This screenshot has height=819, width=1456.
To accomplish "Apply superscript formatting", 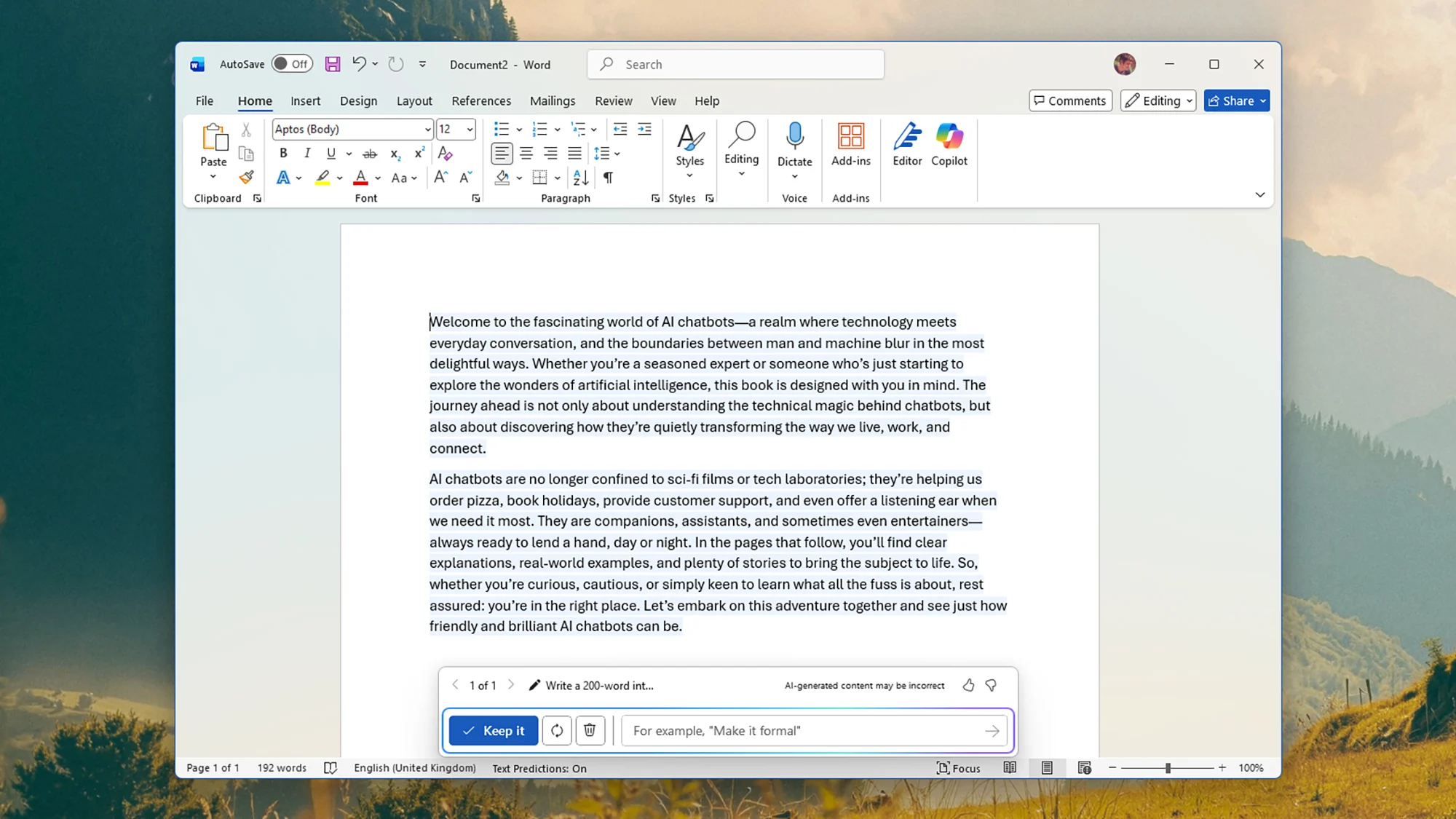I will tap(418, 153).
